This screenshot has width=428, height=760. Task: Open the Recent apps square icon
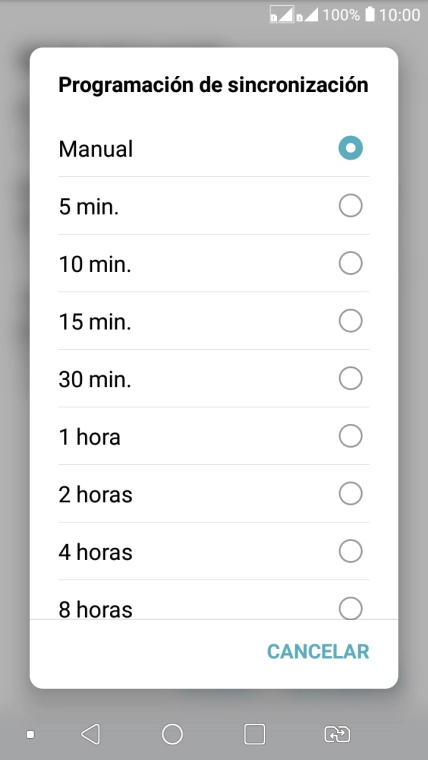click(x=254, y=734)
